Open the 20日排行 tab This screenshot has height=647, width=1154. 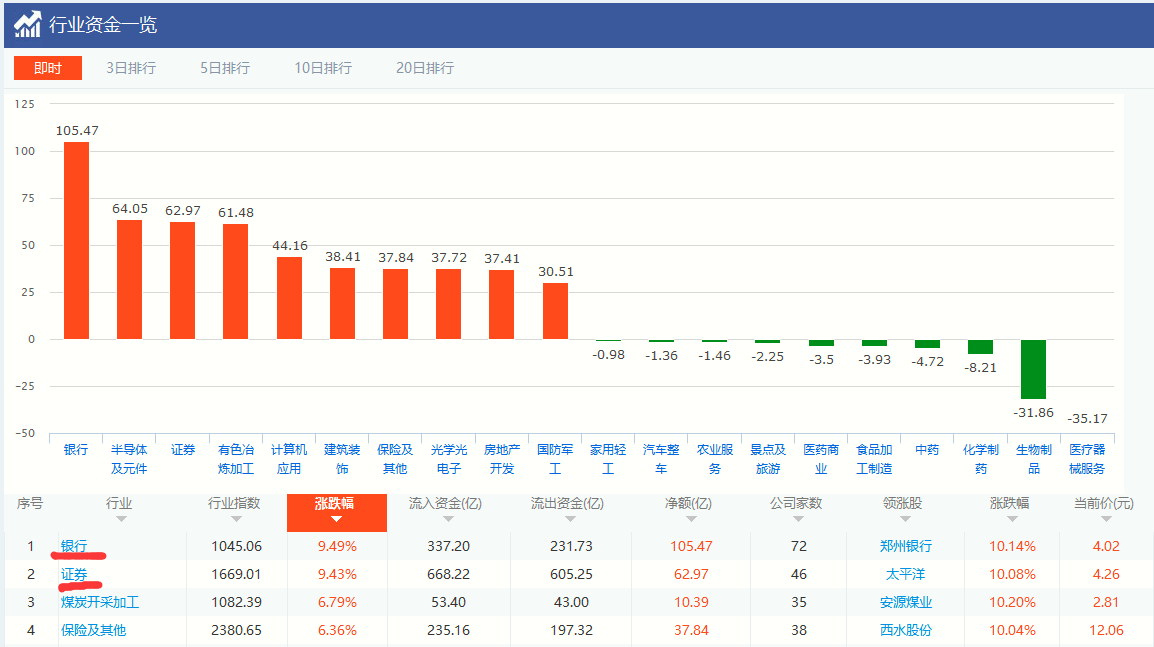[x=425, y=68]
